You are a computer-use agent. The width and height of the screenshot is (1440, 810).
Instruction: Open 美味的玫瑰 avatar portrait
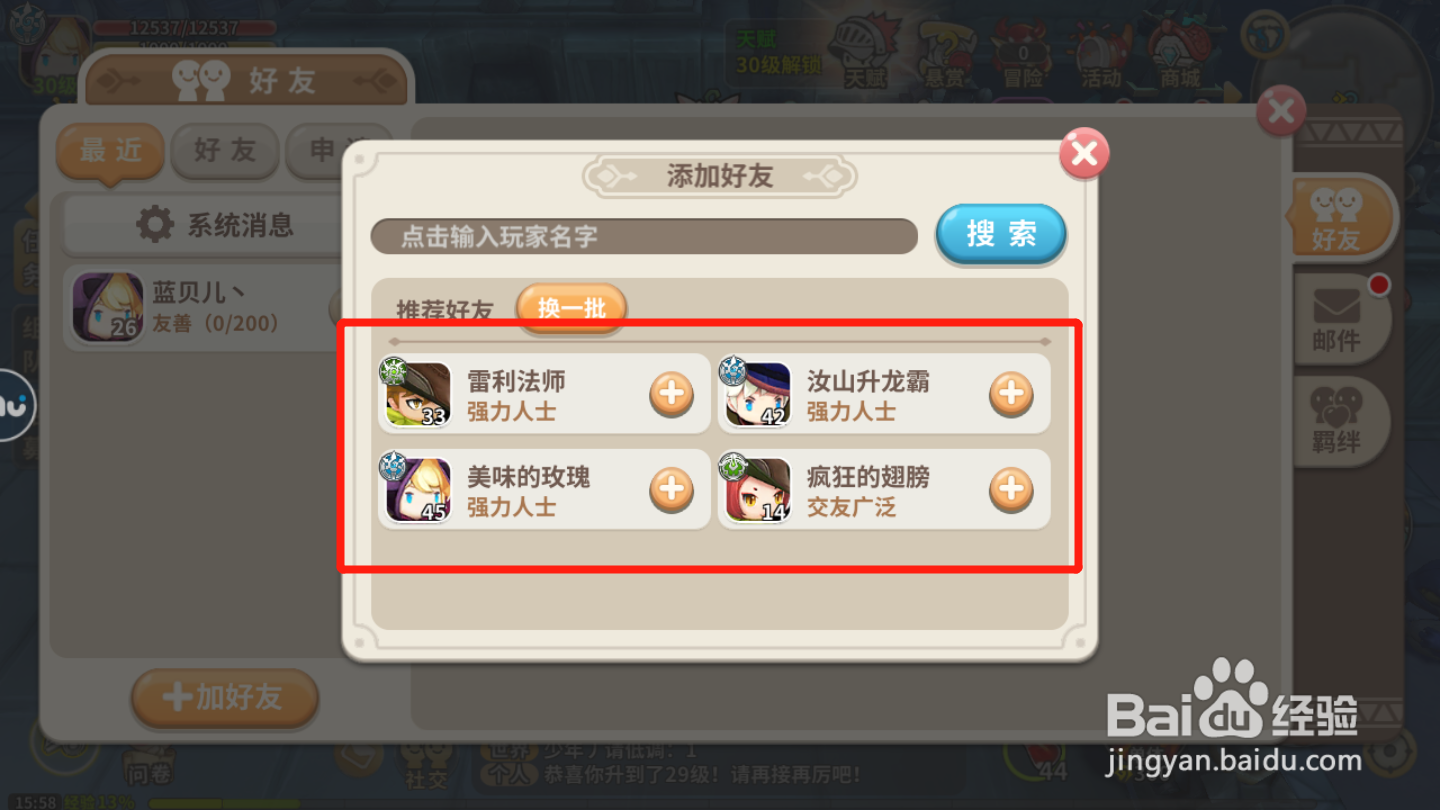click(x=418, y=490)
